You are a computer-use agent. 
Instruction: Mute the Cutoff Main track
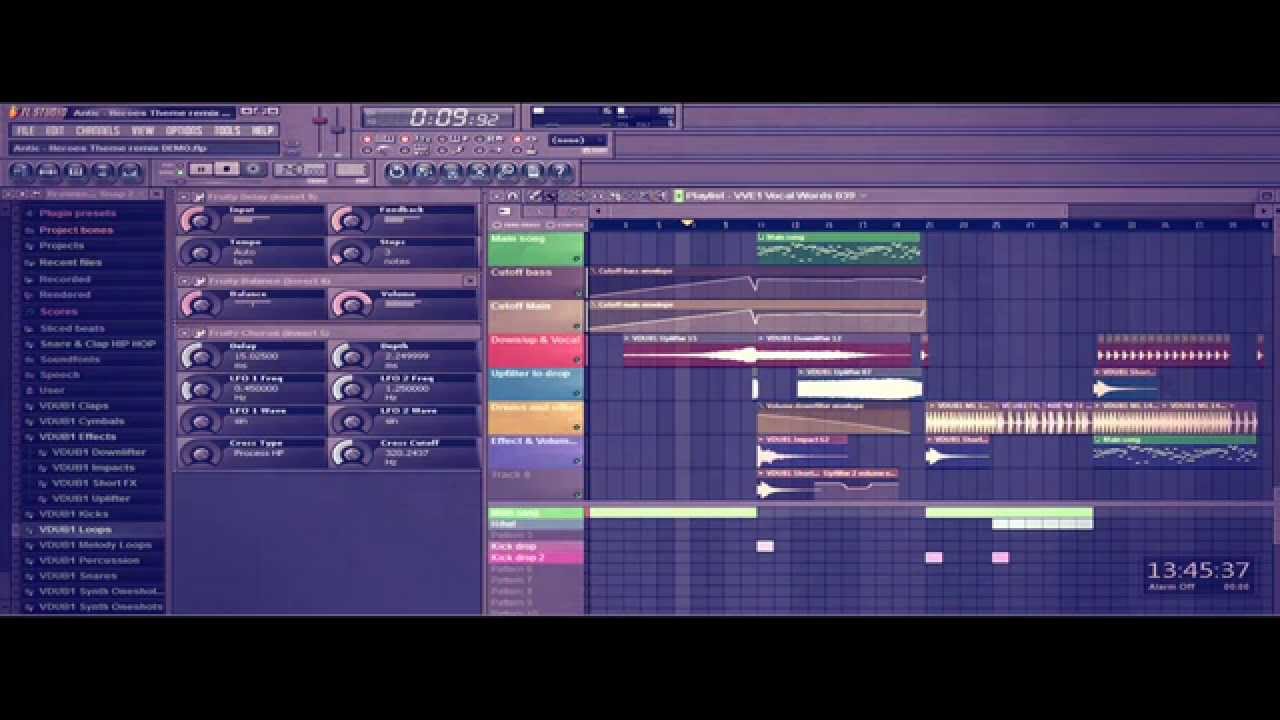(x=576, y=327)
